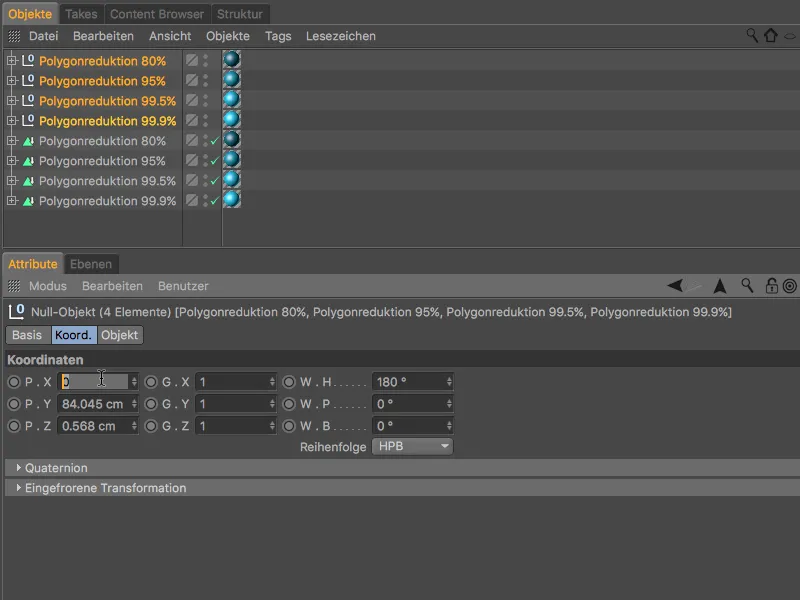Click null object icon of orange Polygonreduktion 99.9%
The width and height of the screenshot is (800, 600).
point(28,121)
